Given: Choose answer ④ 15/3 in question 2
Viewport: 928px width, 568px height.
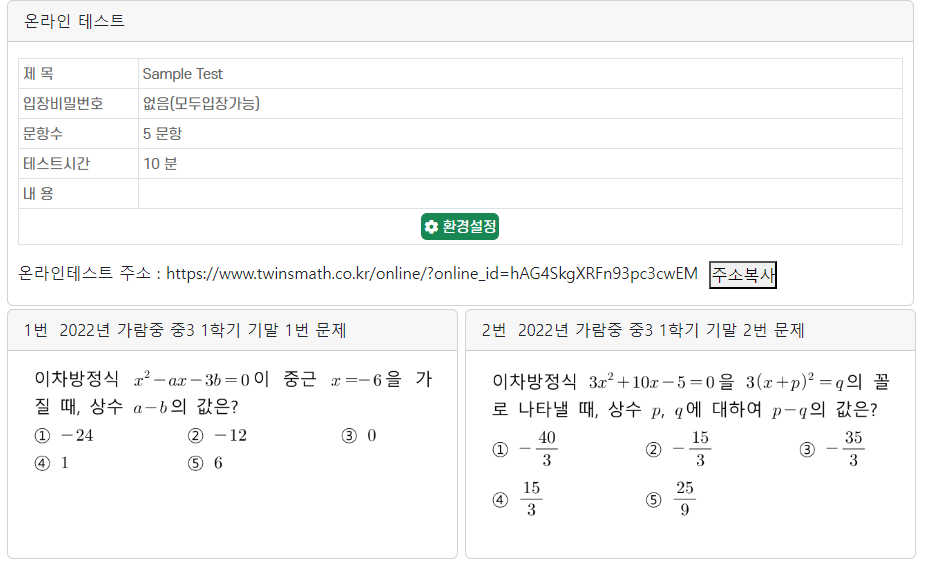Looking at the screenshot, I should click(x=517, y=499).
